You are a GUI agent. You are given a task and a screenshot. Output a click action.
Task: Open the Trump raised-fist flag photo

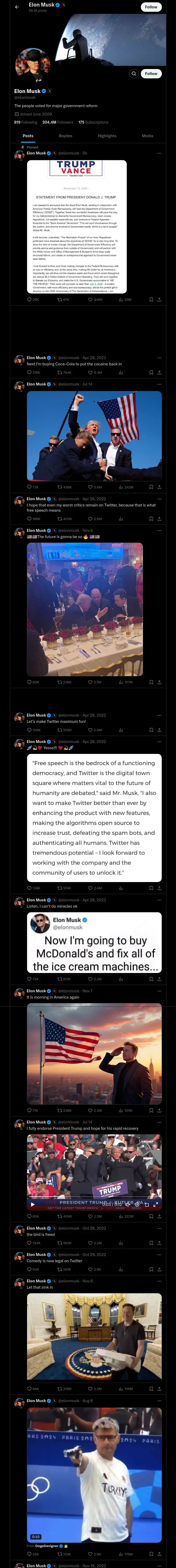(x=94, y=435)
